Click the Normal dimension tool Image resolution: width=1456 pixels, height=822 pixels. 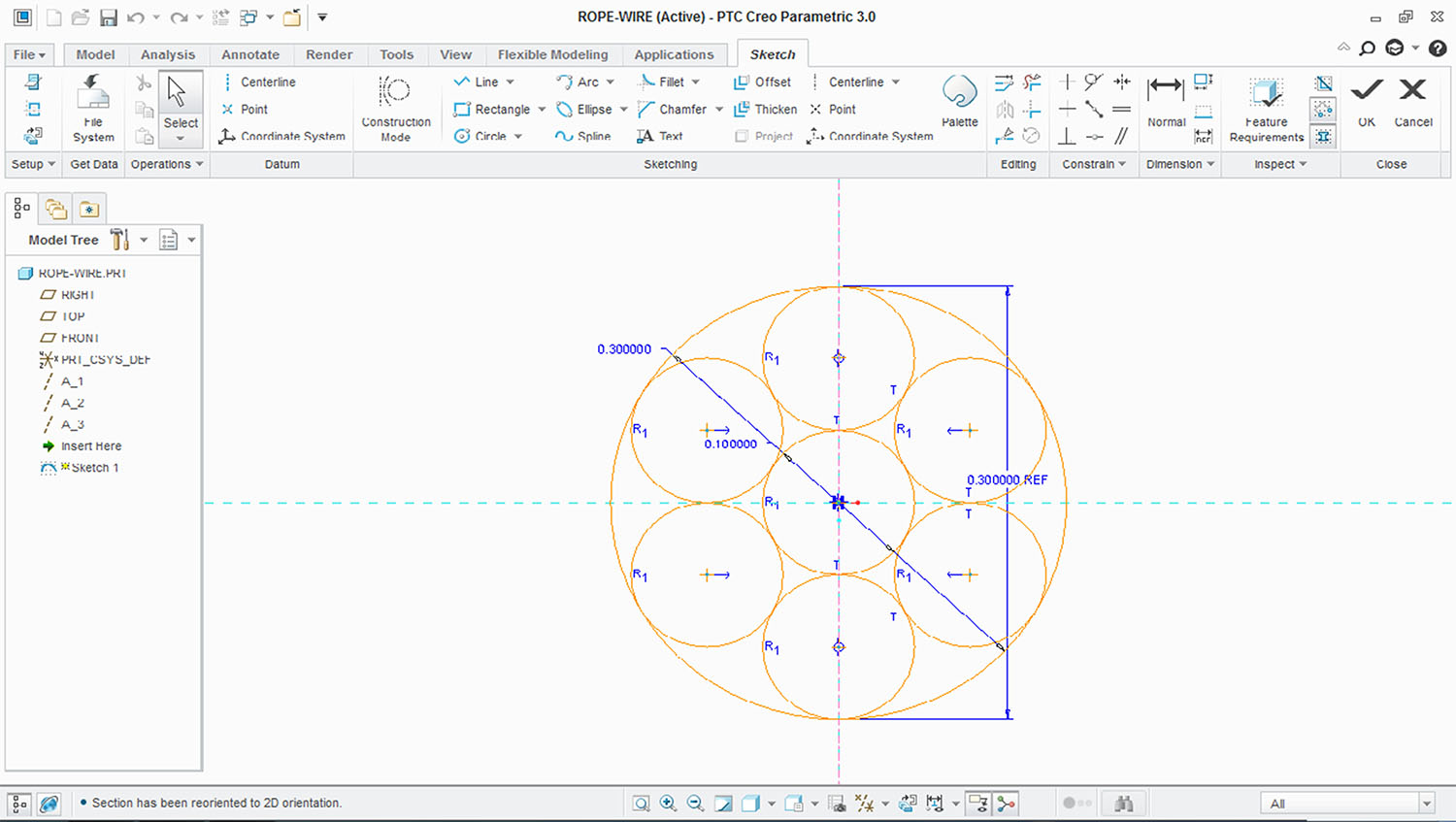[x=1166, y=101]
